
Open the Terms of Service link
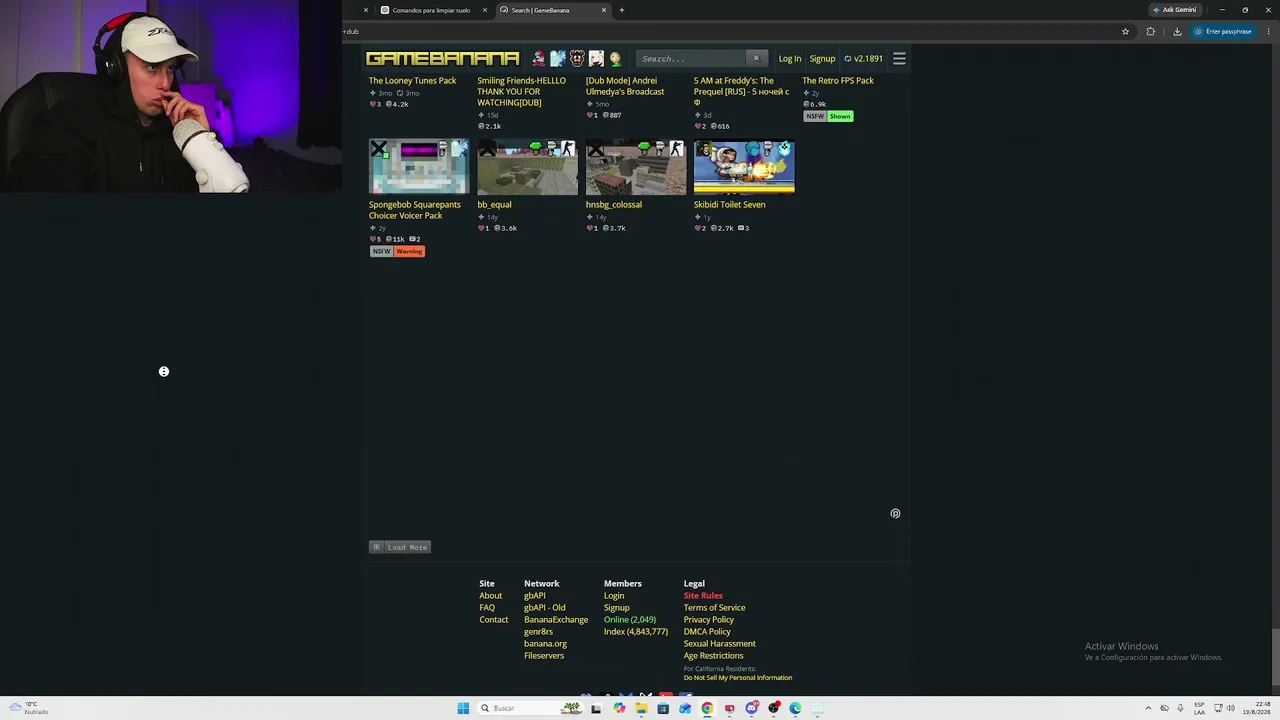click(715, 608)
